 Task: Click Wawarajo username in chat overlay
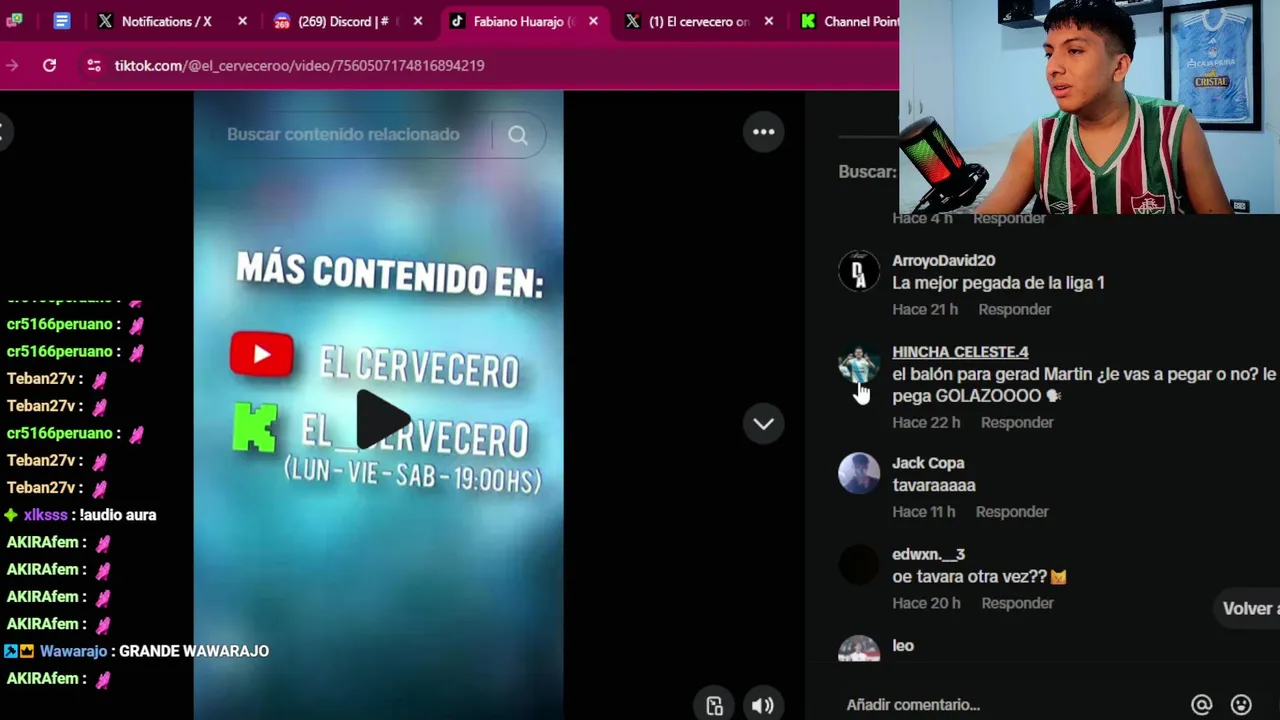coord(73,651)
